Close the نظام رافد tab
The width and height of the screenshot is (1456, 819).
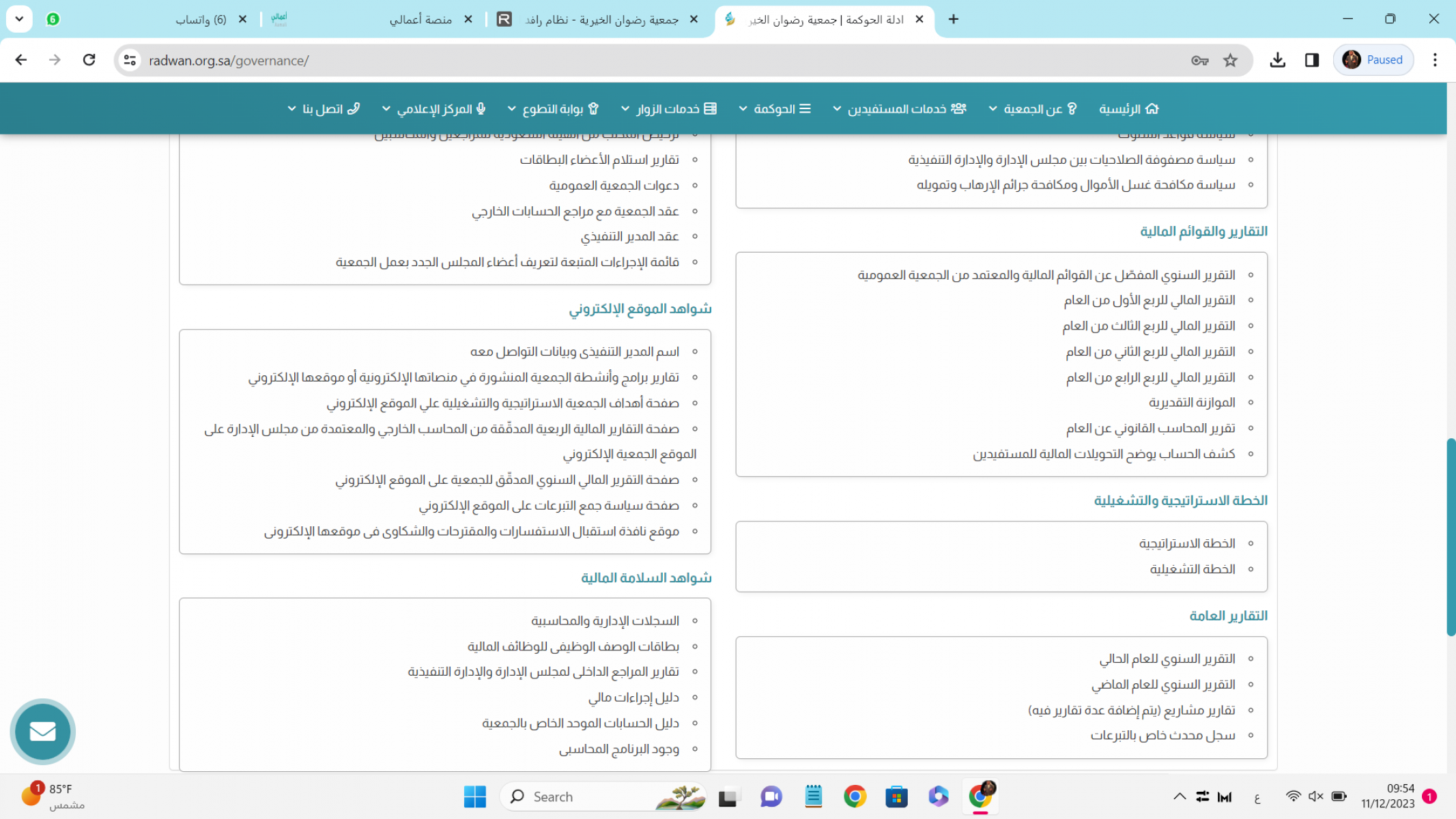tap(694, 19)
